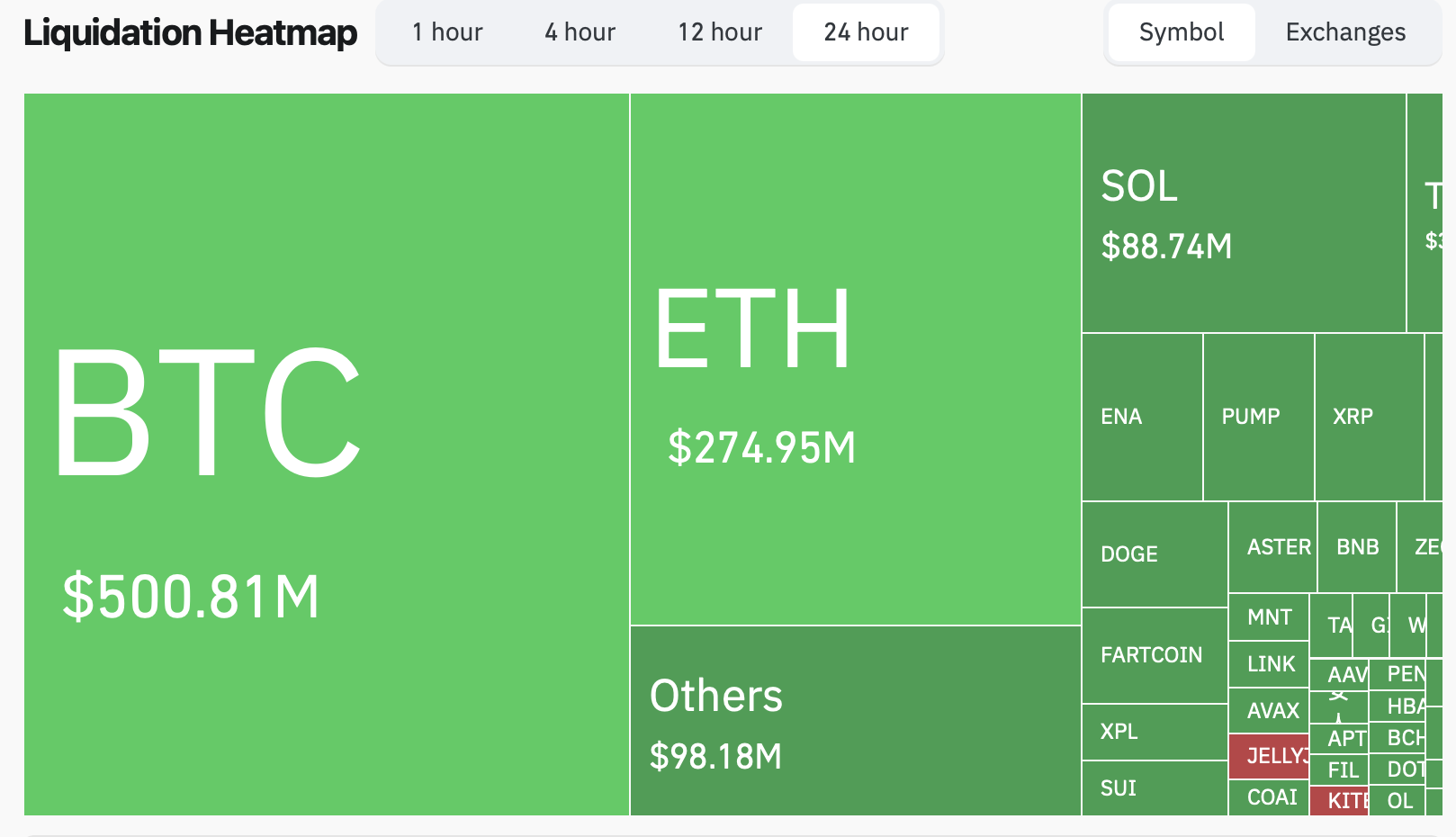Open the ASTER heatmap tile
The image size is (1456, 837).
coord(1272,547)
